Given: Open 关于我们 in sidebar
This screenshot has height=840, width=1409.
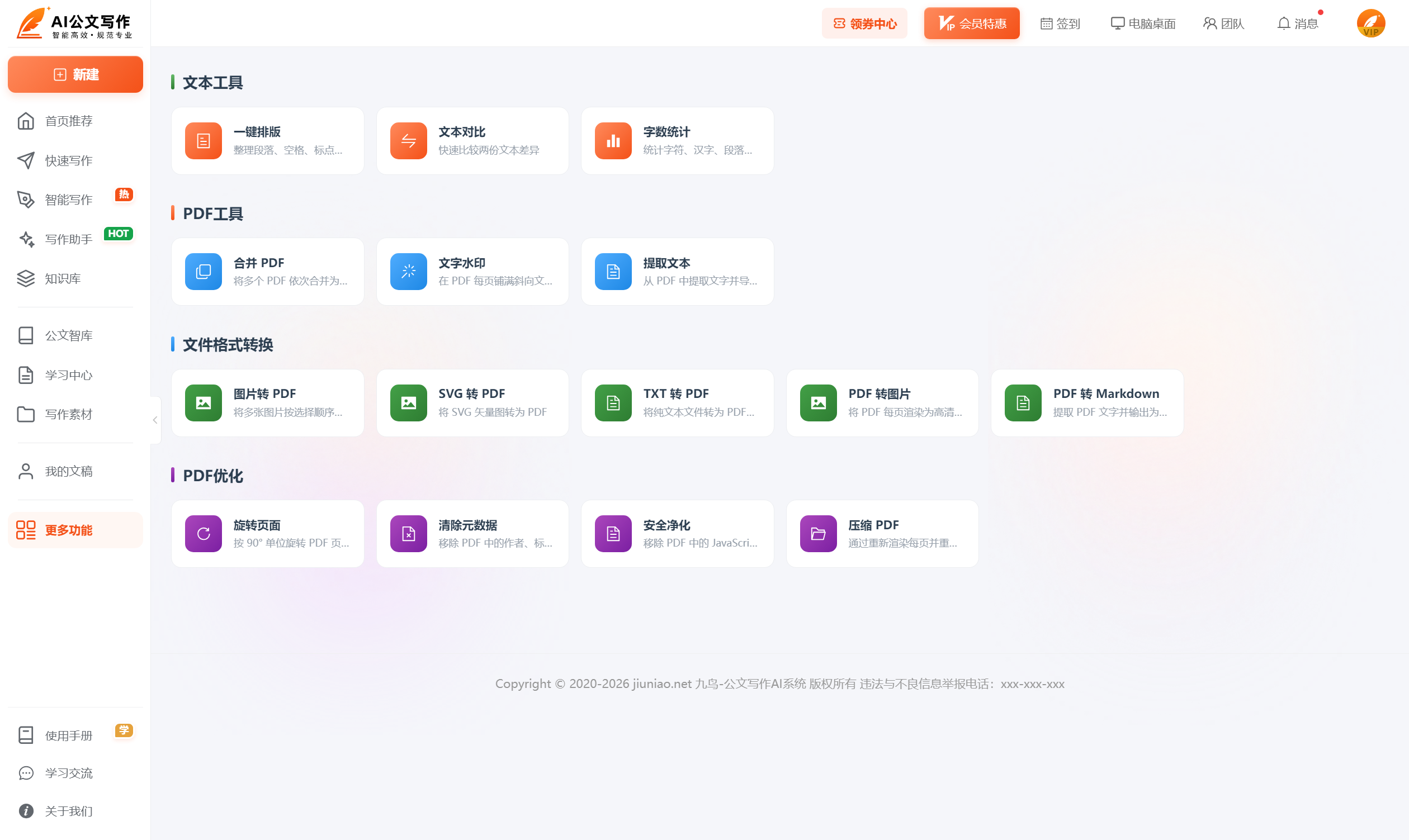Looking at the screenshot, I should [75, 811].
